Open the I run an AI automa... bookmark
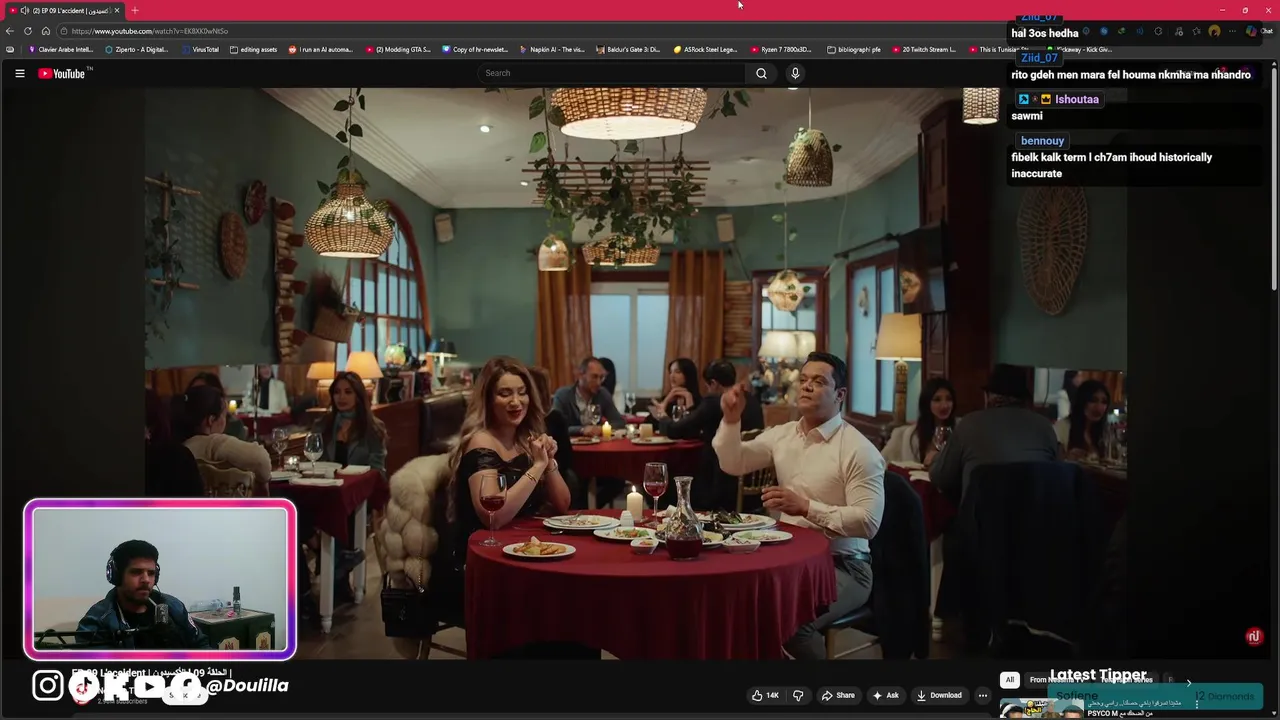The width and height of the screenshot is (1280, 720). tap(321, 49)
